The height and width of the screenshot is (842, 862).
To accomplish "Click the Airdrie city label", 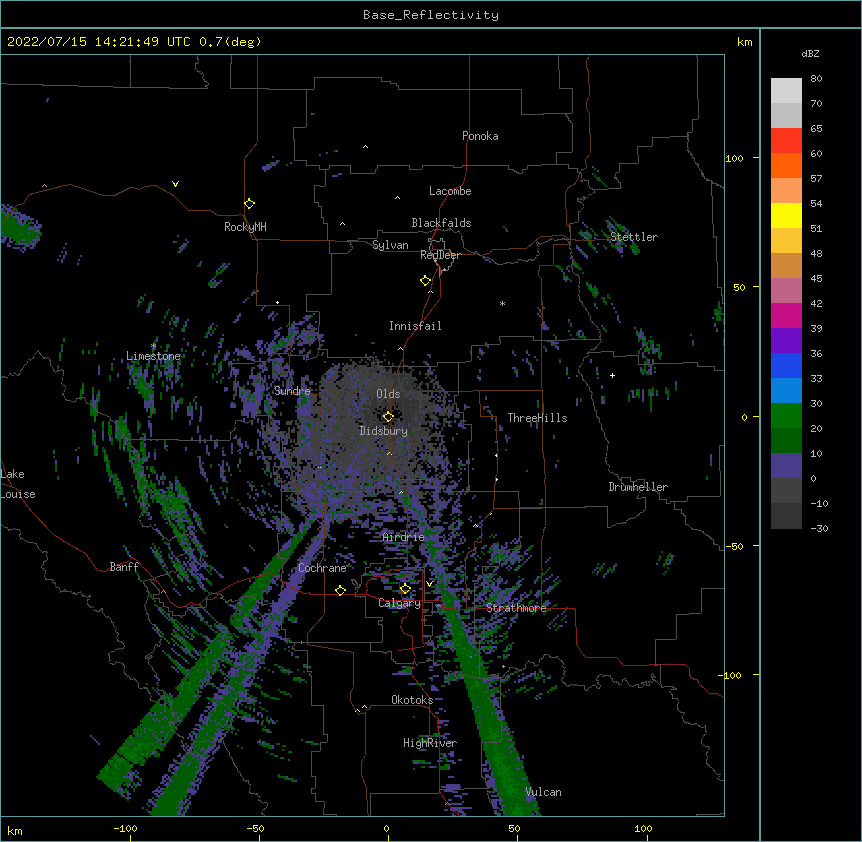I will click(x=404, y=537).
